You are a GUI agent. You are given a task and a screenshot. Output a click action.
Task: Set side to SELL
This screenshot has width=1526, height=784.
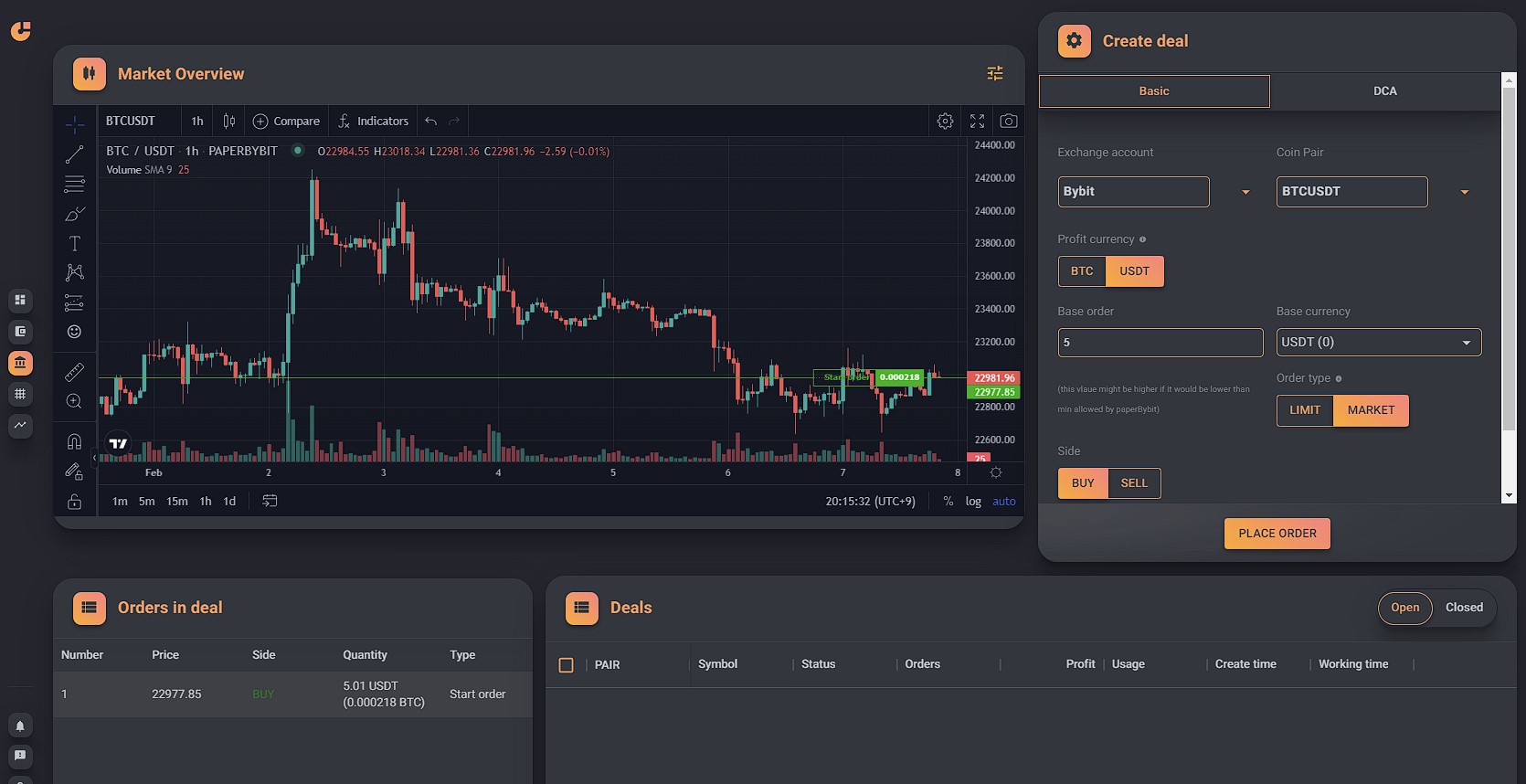click(x=1134, y=483)
